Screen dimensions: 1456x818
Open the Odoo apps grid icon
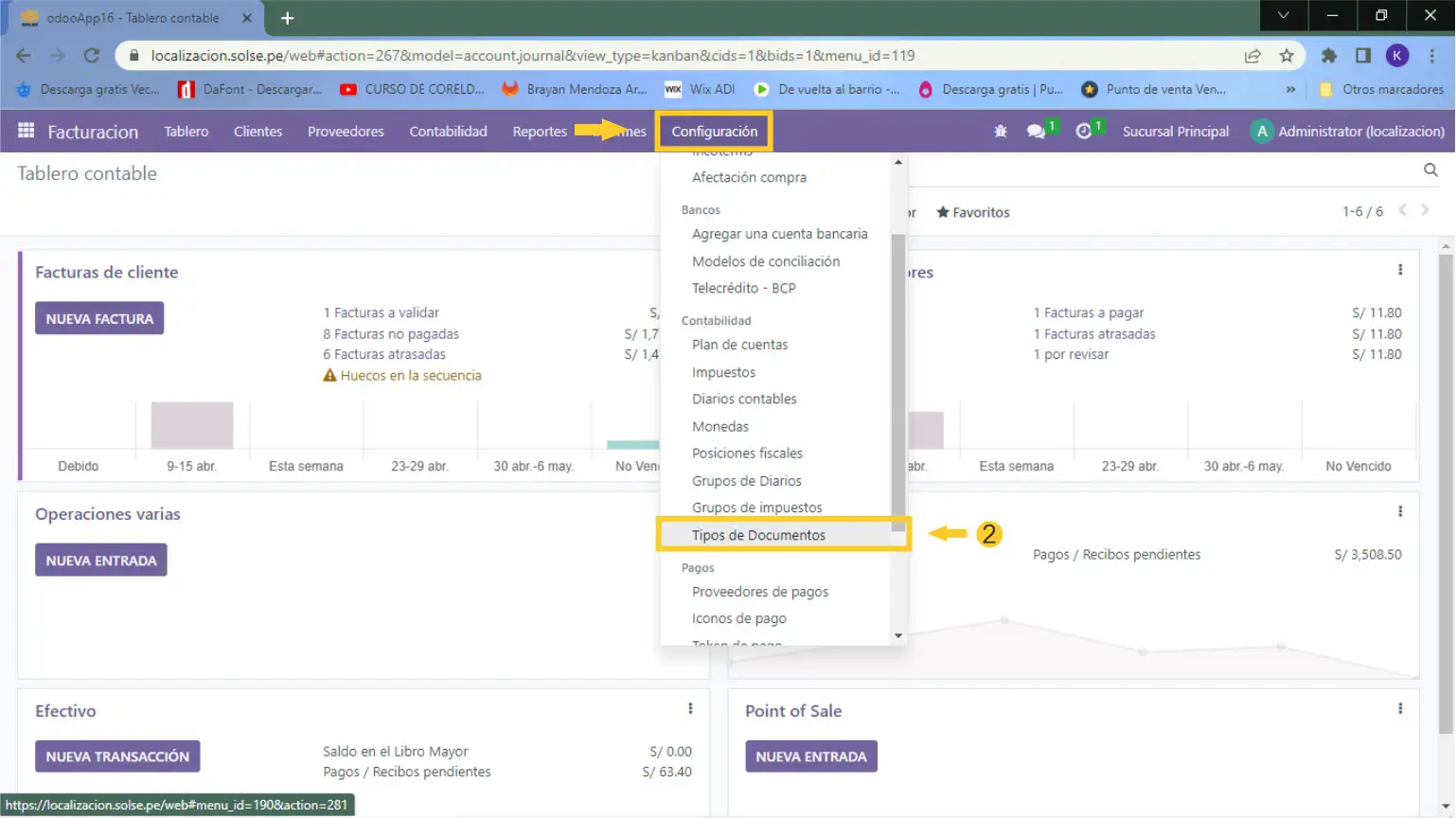click(x=27, y=131)
